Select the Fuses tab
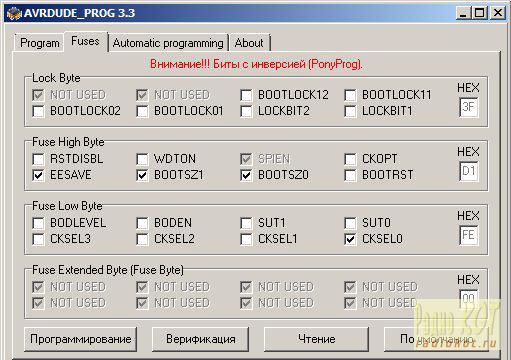This screenshot has width=511, height=360. [x=85, y=41]
